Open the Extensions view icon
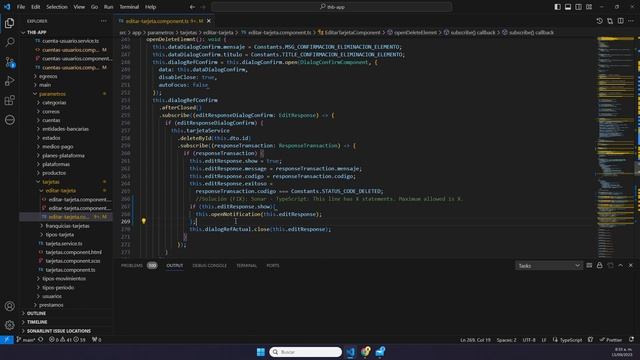640x360 pixels. (x=9, y=100)
